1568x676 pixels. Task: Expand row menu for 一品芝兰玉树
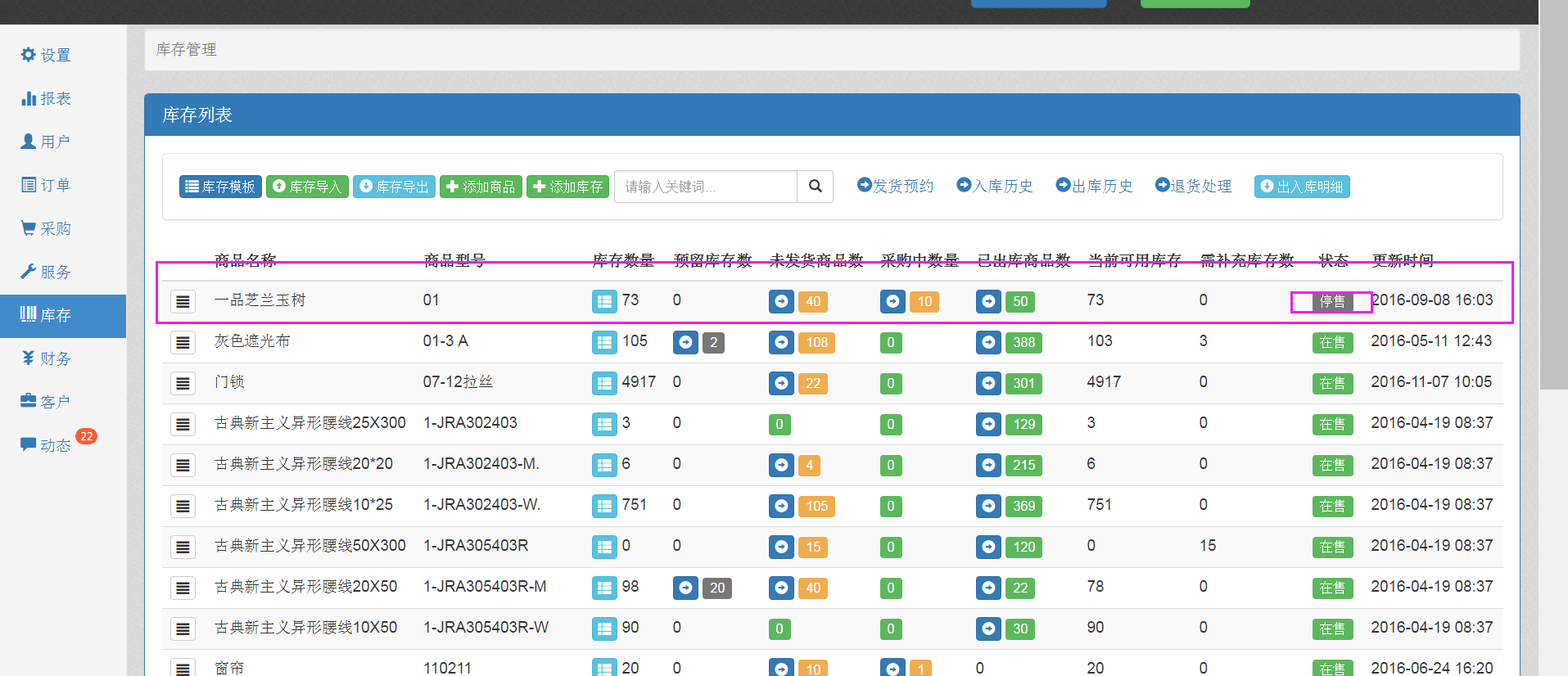(183, 302)
